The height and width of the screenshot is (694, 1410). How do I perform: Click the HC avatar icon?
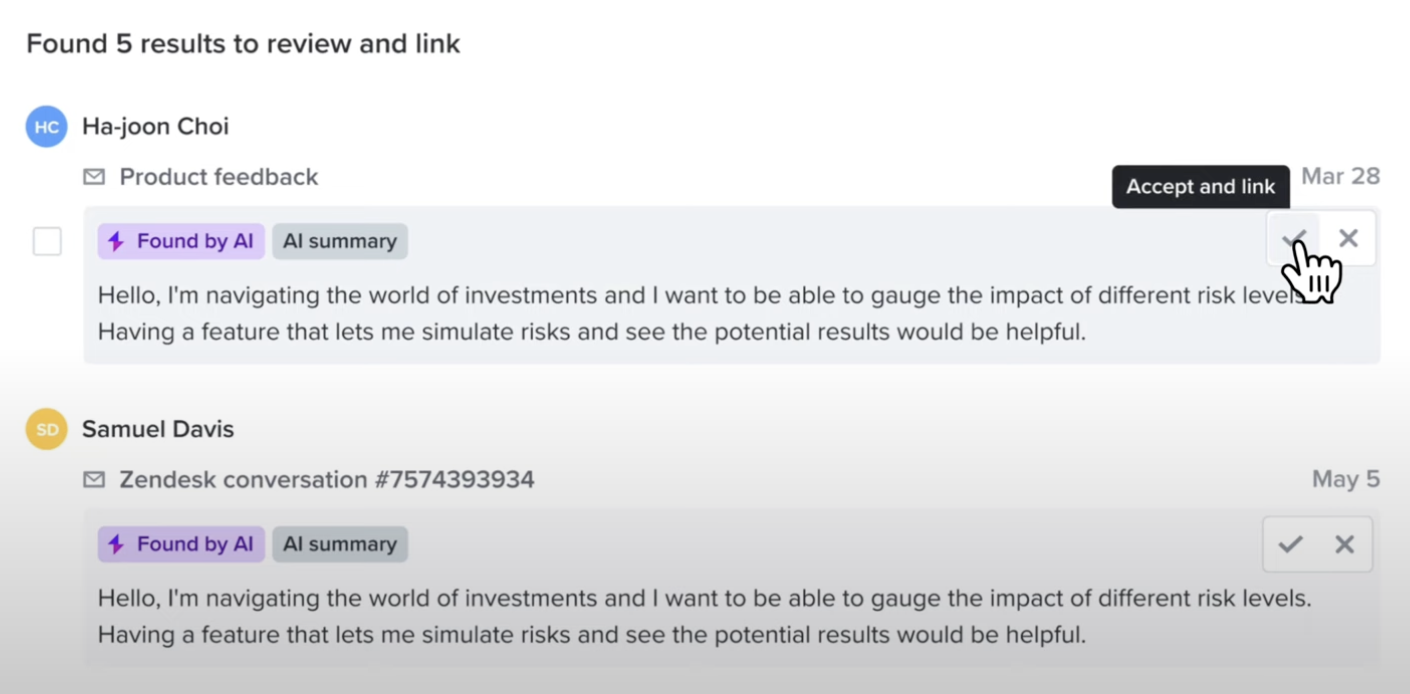tap(47, 127)
